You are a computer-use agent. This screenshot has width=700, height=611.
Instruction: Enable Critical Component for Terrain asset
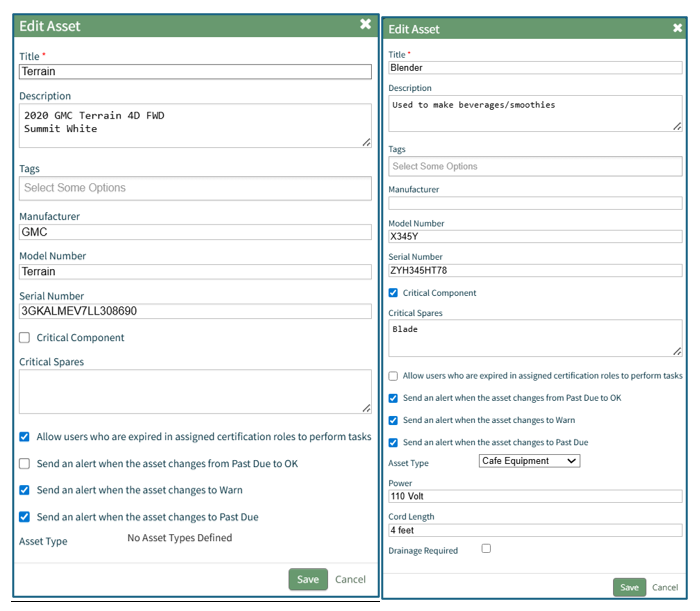pyautogui.click(x=25, y=338)
